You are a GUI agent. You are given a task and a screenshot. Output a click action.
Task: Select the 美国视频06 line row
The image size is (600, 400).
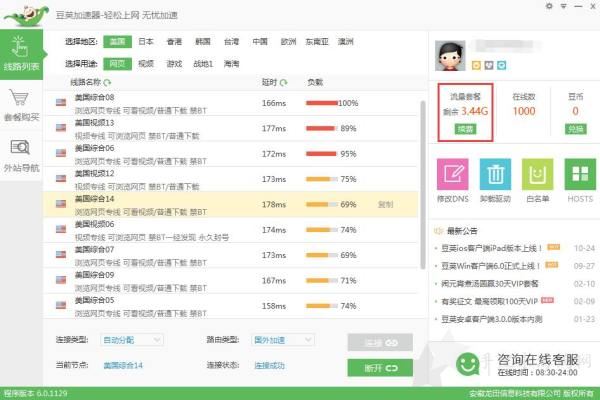pyautogui.click(x=231, y=230)
